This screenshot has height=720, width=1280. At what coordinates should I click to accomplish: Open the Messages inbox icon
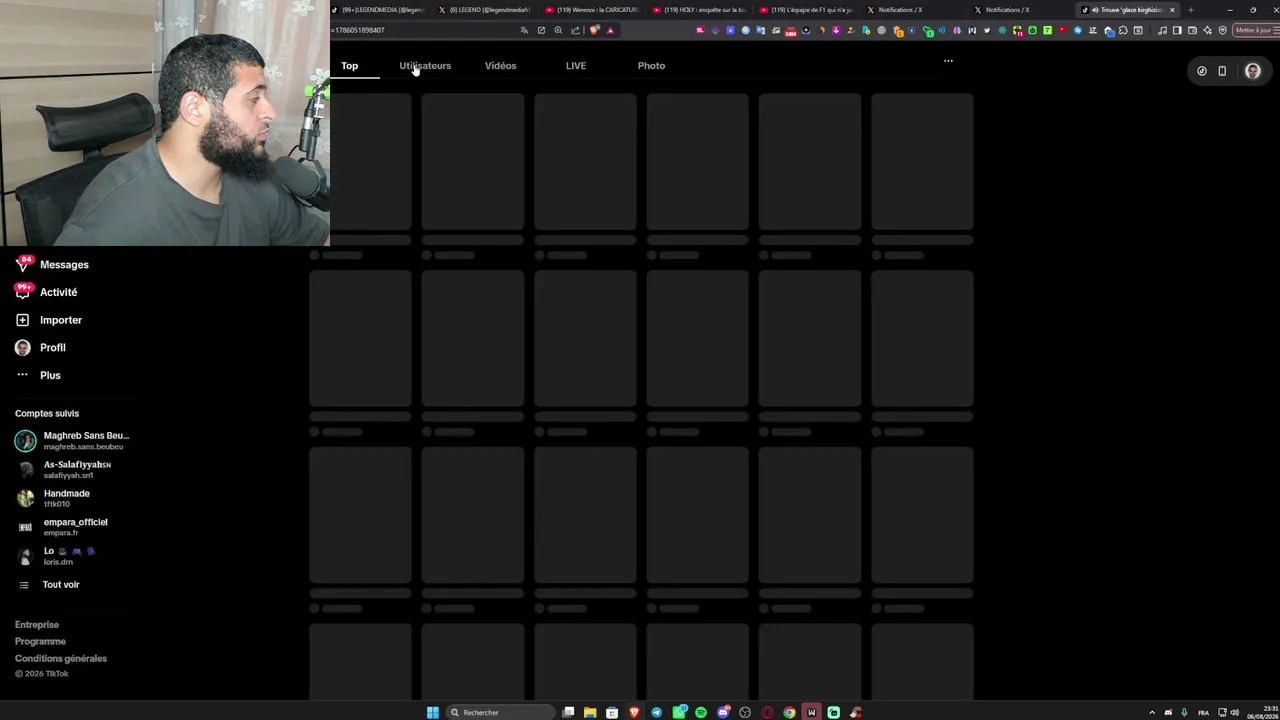click(23, 265)
